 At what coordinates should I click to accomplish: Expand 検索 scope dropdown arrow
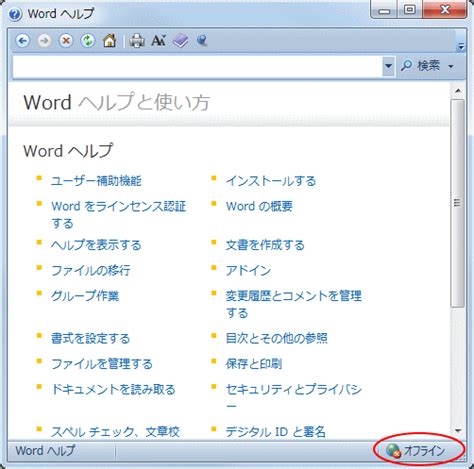(451, 66)
